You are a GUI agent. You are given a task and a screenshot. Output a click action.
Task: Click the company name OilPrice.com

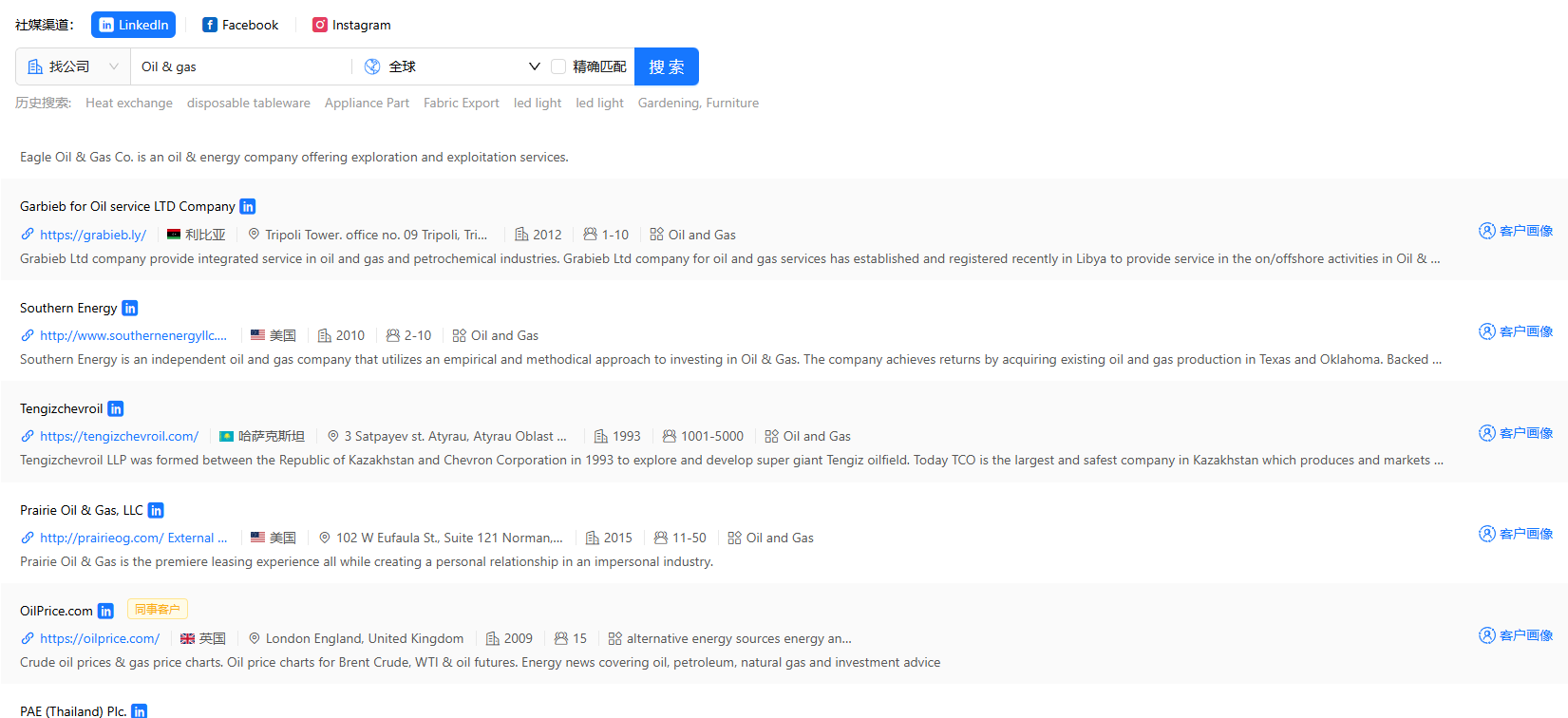(x=56, y=611)
